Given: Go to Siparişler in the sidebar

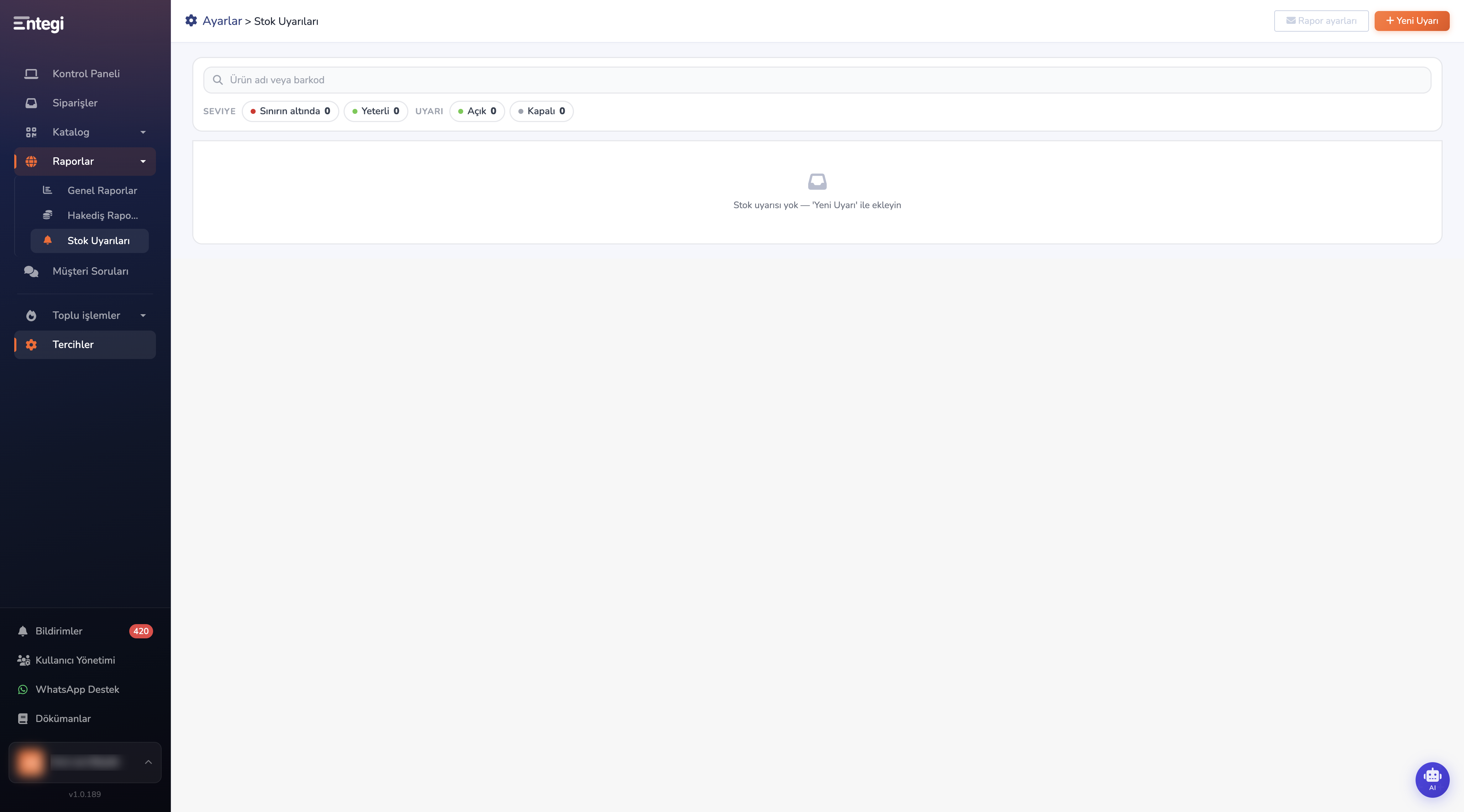Looking at the screenshot, I should point(85,103).
